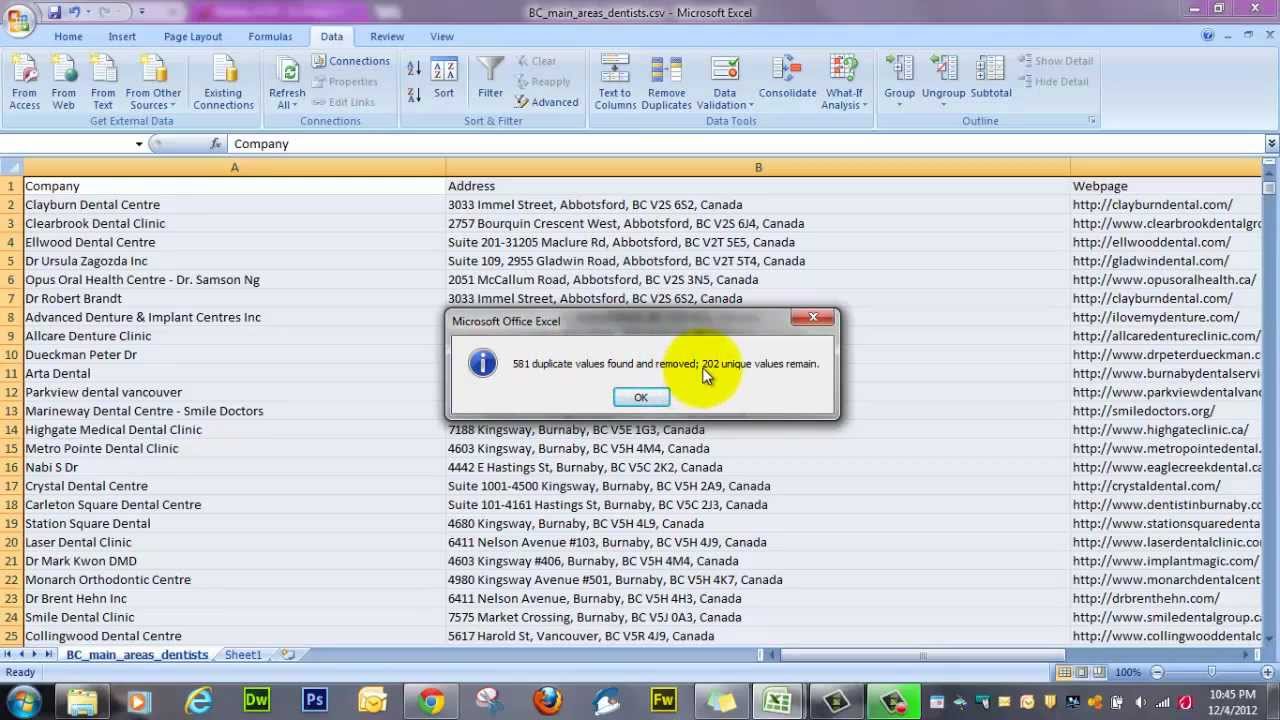This screenshot has height=720, width=1280.
Task: Save the workbook from the Quick Access Toolbar
Action: (54, 12)
